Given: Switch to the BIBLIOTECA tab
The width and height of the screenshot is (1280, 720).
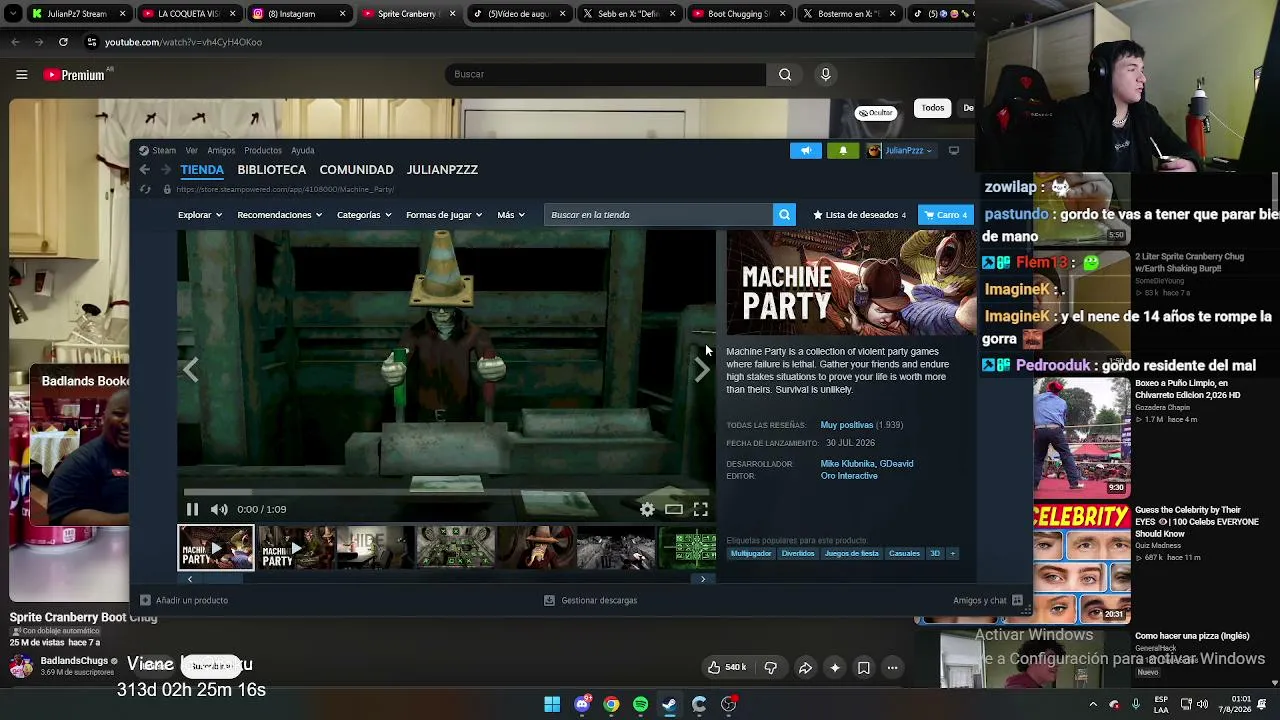Looking at the screenshot, I should (272, 170).
